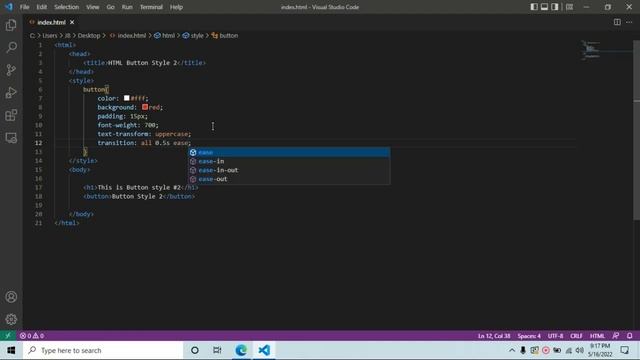Click the h1 text on line 17
The image size is (640, 360).
[139, 187]
